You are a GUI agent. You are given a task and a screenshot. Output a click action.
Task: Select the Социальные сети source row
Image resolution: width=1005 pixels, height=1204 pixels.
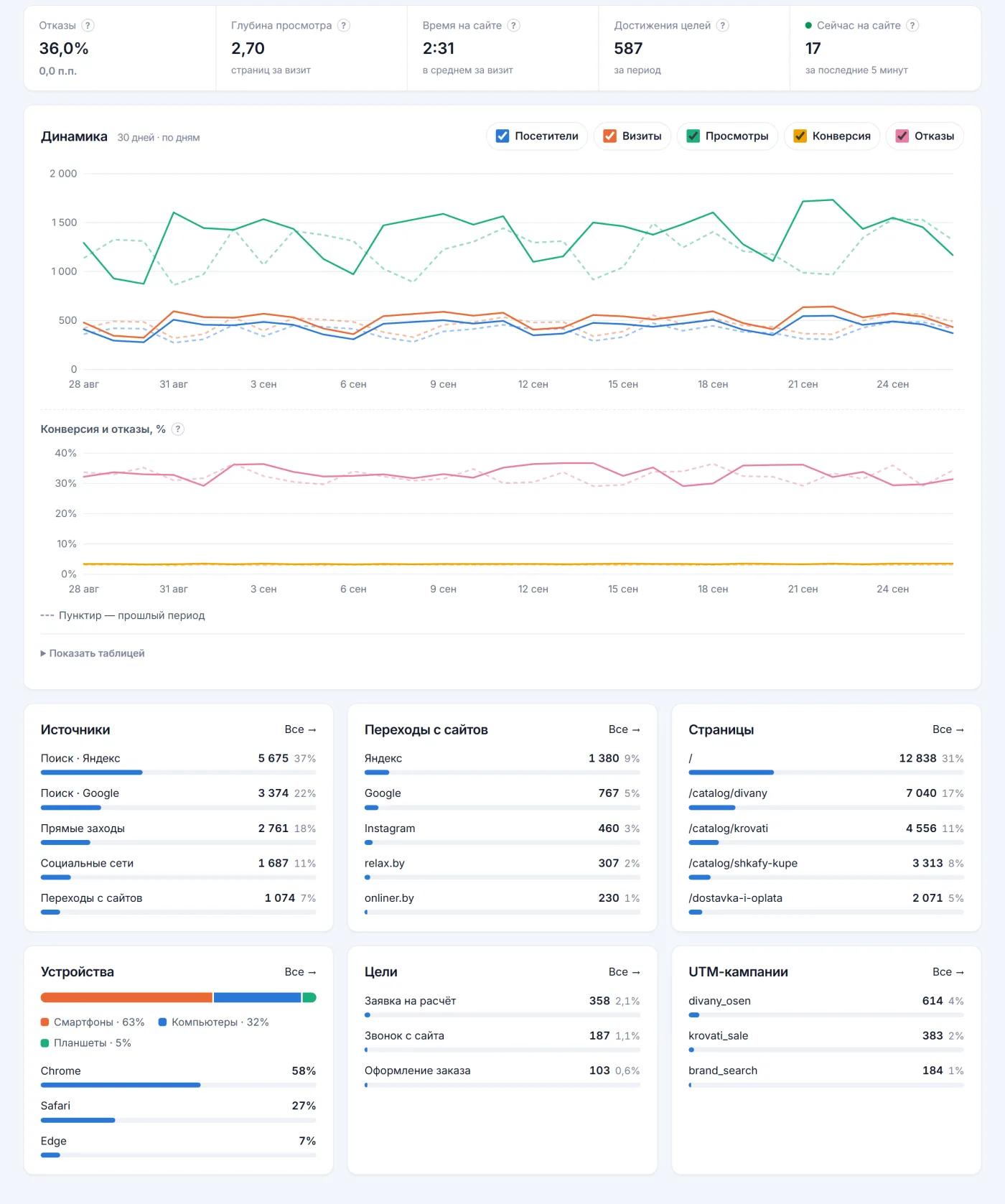pos(178,868)
